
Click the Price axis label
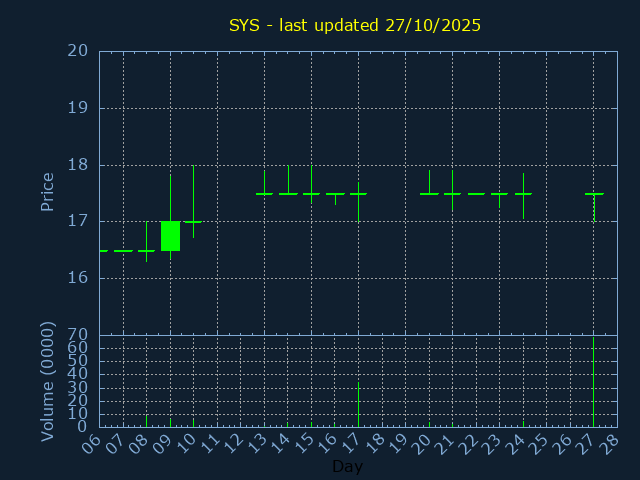point(47,191)
